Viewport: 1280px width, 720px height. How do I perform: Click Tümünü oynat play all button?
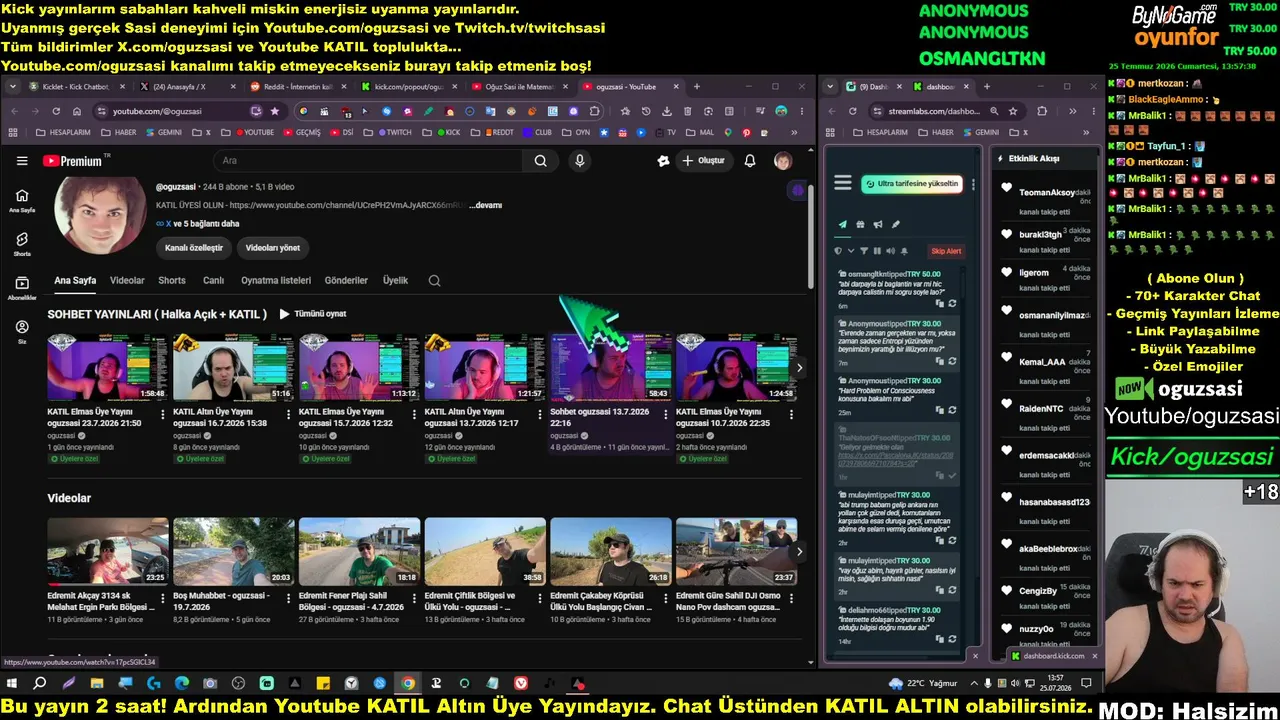coord(313,314)
